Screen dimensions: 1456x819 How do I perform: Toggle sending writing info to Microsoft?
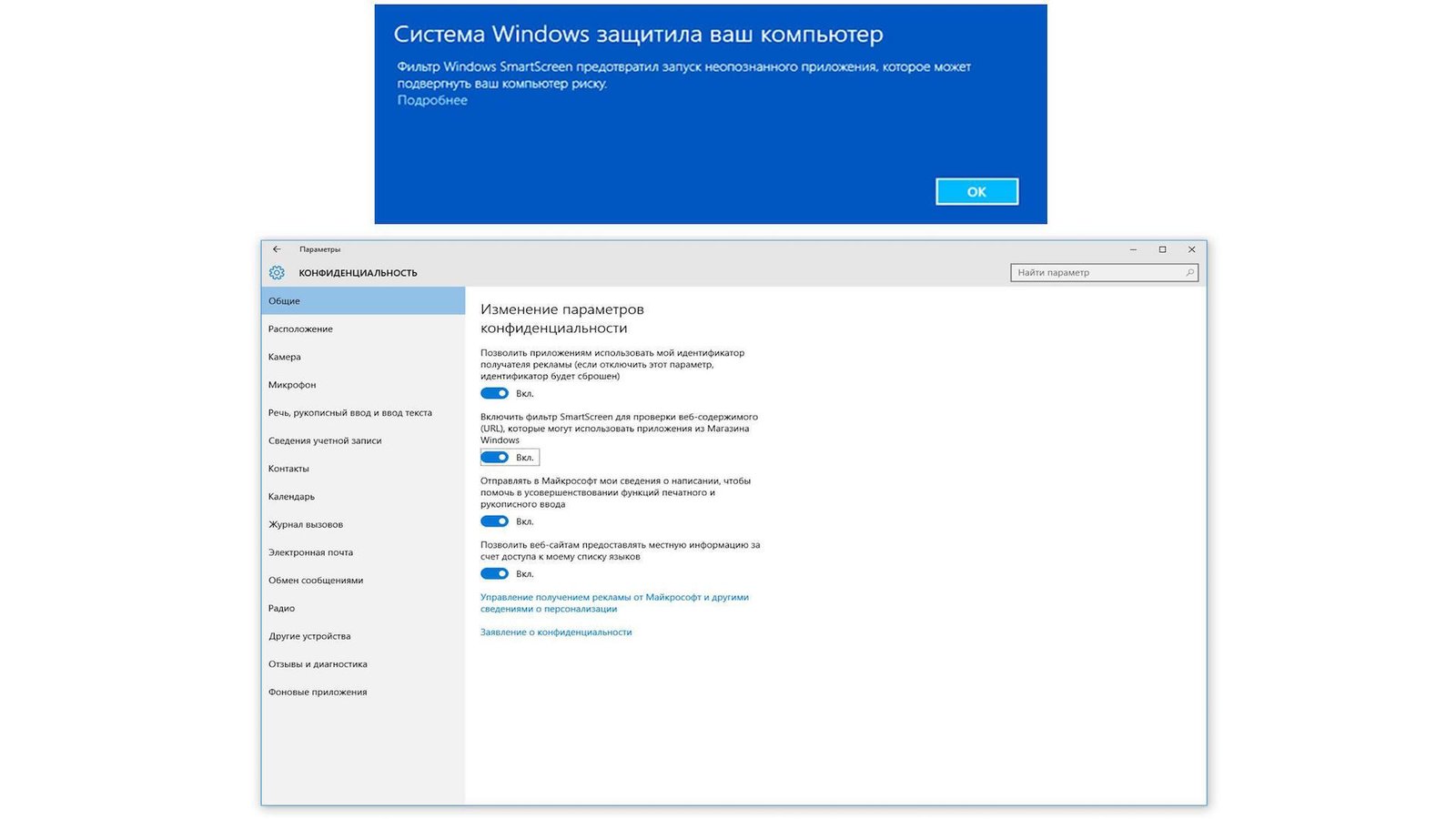[x=495, y=521]
